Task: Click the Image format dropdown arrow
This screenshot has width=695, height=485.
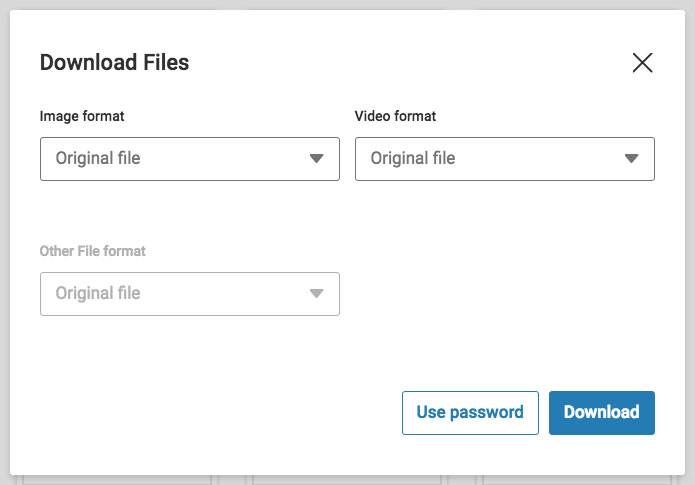Action: point(316,158)
